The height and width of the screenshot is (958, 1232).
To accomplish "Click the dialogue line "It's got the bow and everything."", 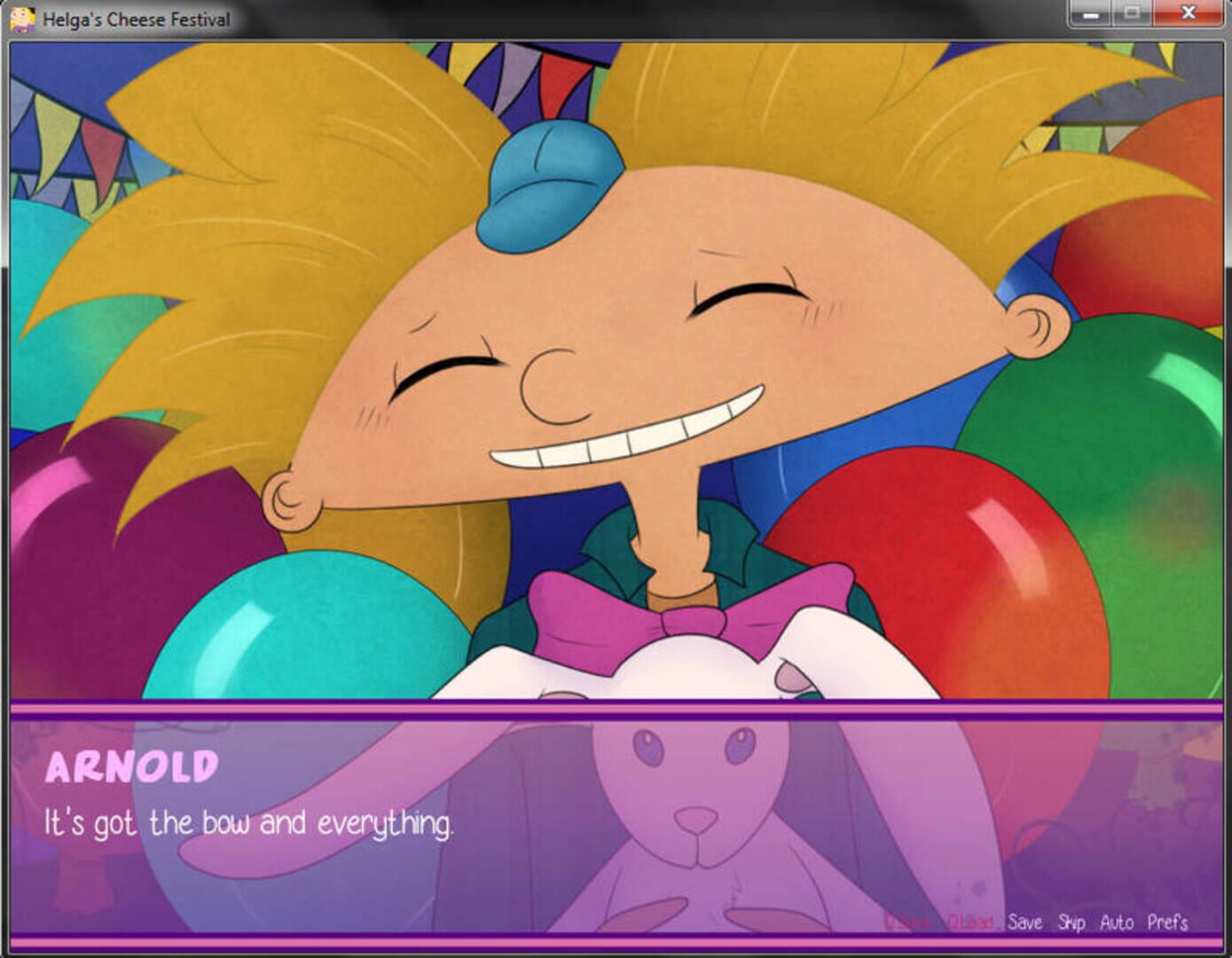I will [x=248, y=824].
